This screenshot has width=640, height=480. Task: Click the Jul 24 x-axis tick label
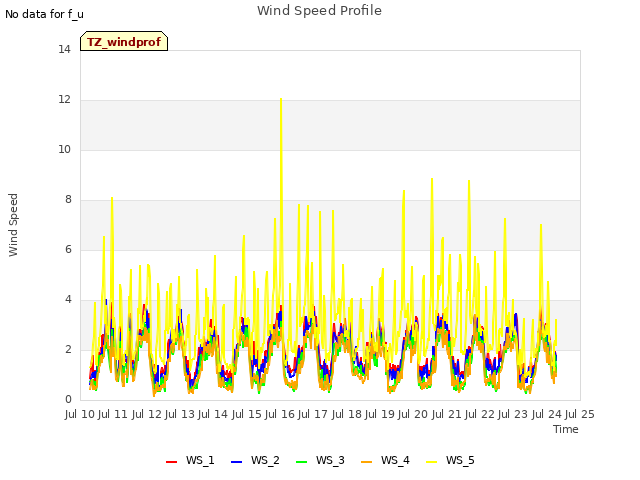[547, 414]
